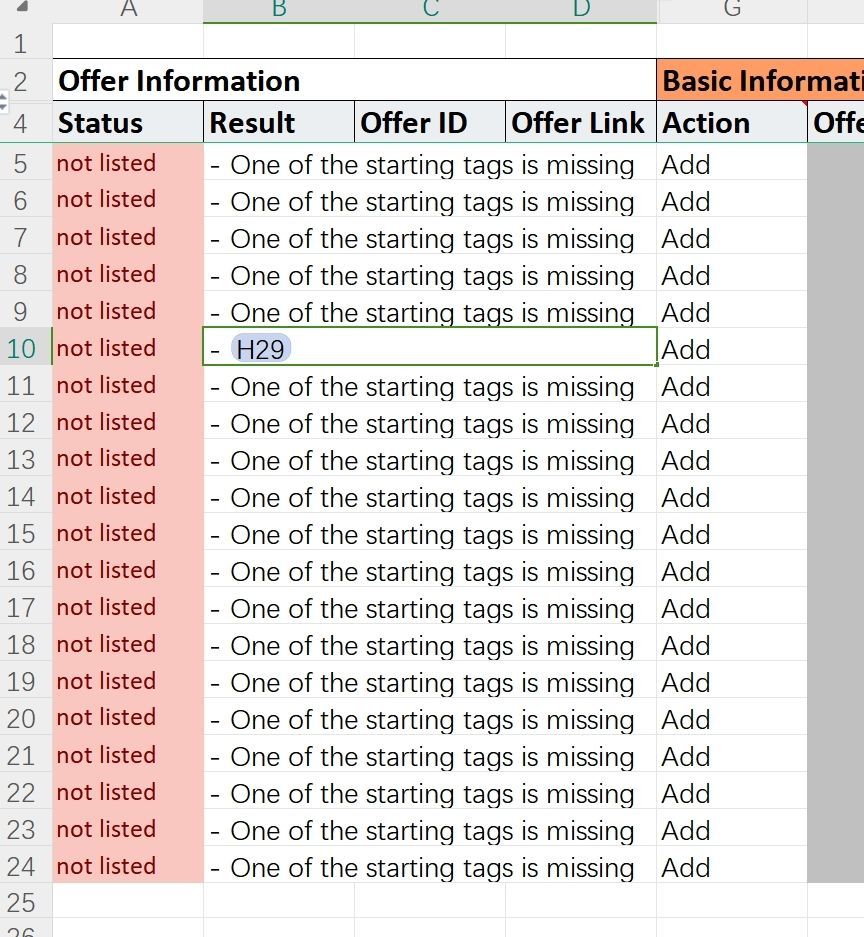Select the column A header
864x937 pixels.
pos(128,9)
